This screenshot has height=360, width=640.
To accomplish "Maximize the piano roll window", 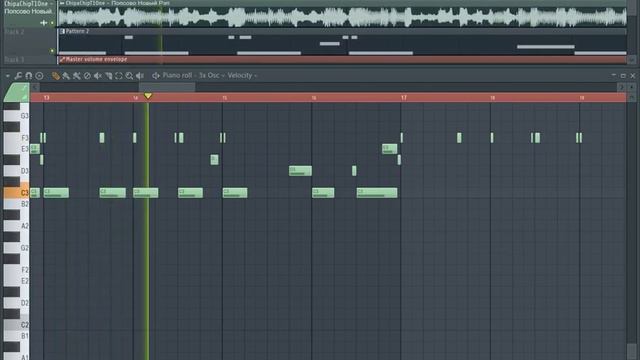I will [x=623, y=76].
